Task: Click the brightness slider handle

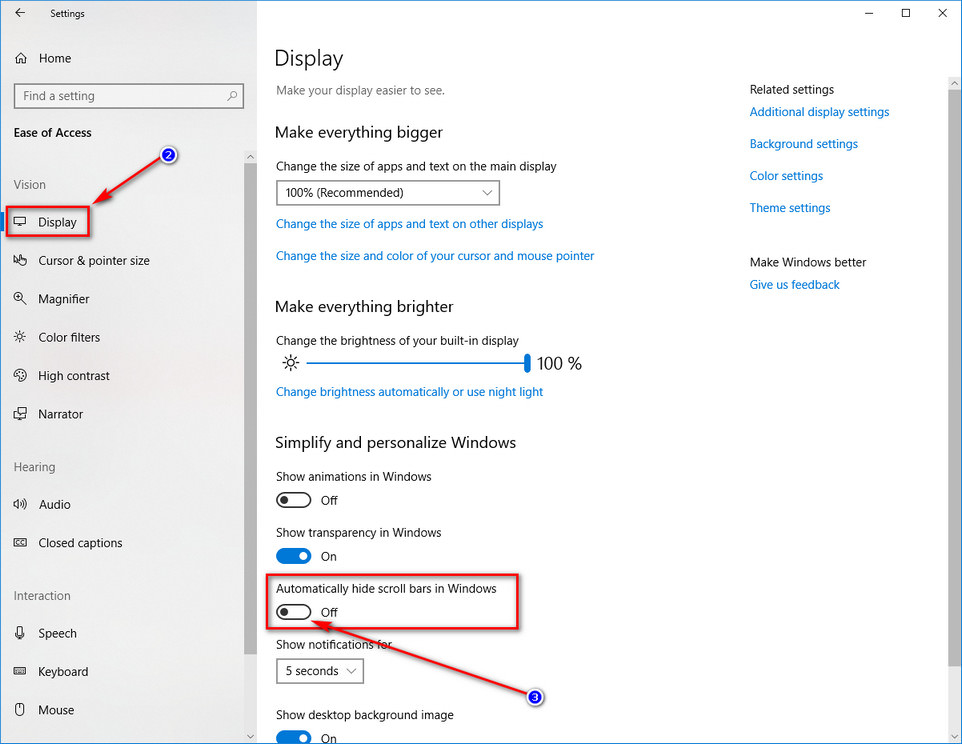Action: [527, 363]
